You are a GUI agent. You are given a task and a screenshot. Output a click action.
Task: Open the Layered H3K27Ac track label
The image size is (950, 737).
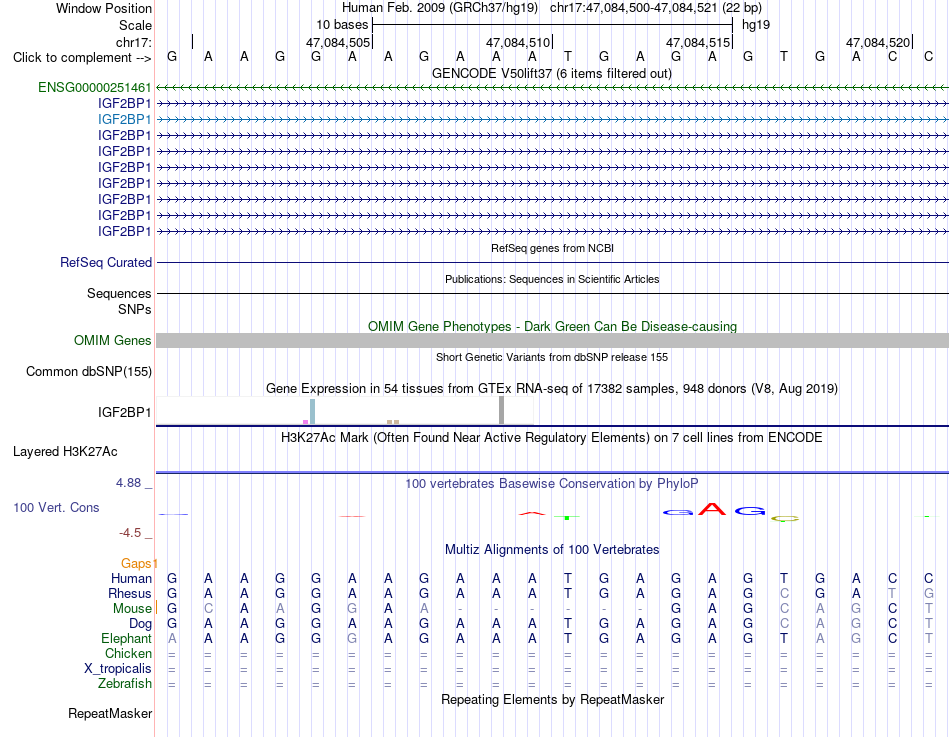(x=65, y=452)
